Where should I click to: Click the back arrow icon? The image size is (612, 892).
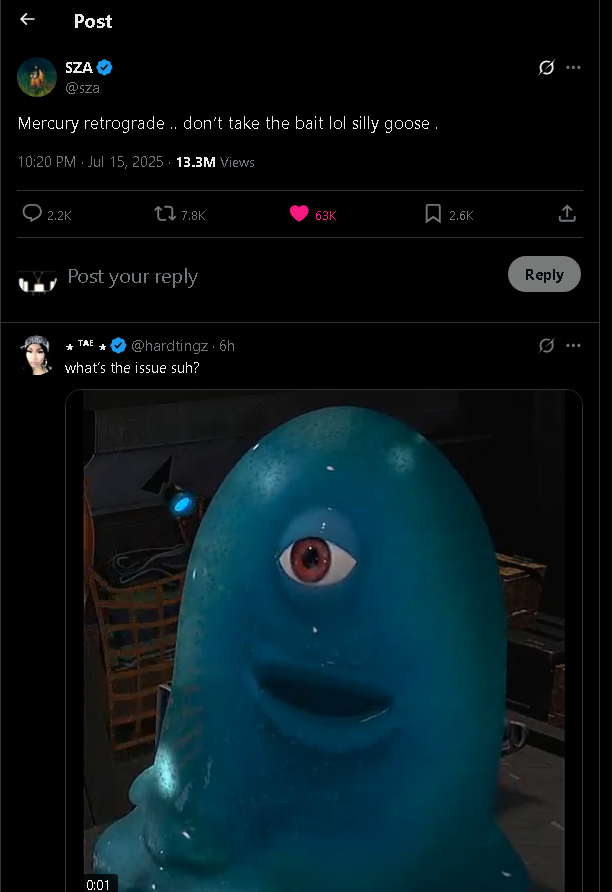pyautogui.click(x=27, y=20)
